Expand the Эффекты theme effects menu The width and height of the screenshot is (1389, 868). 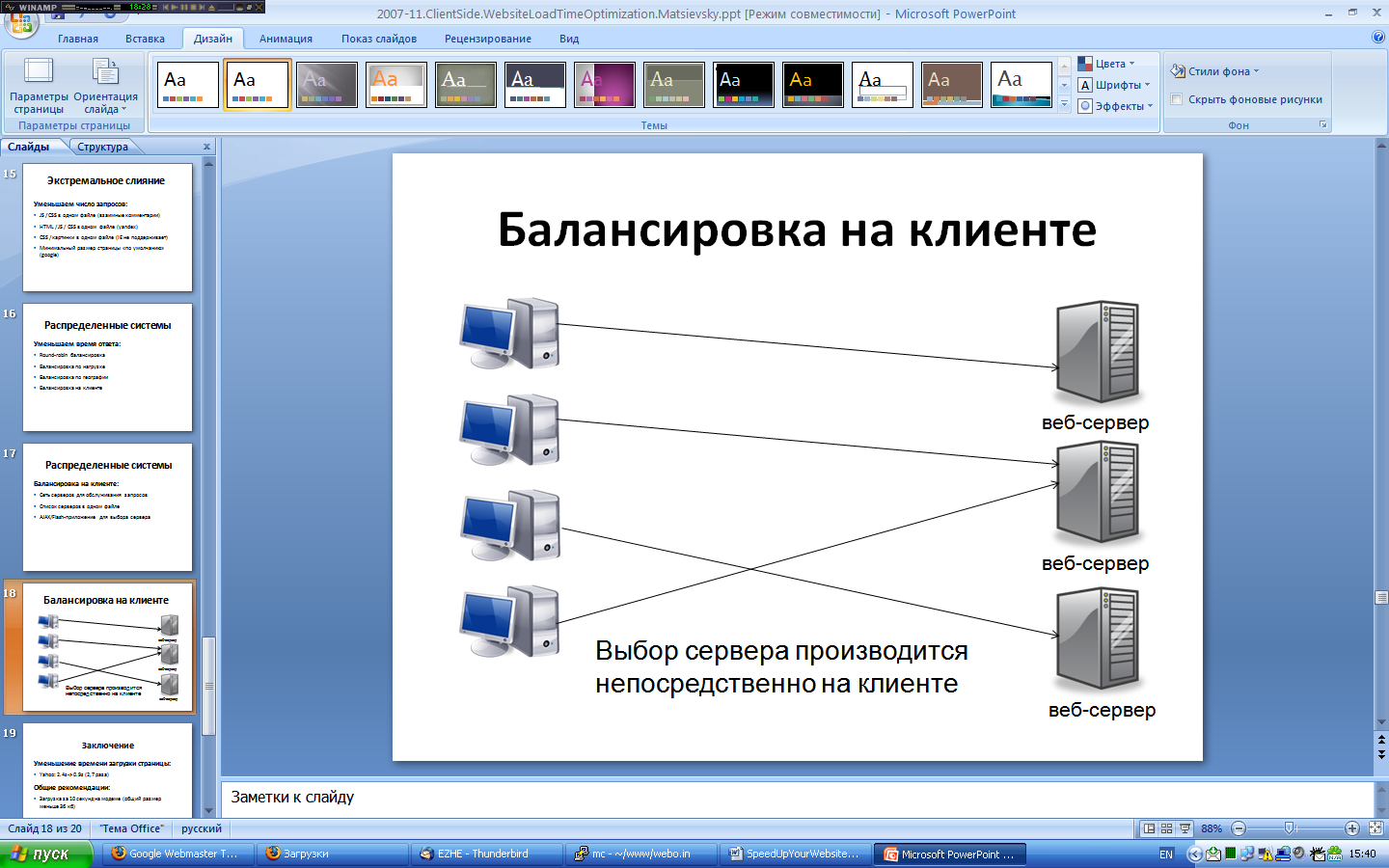tap(1116, 106)
